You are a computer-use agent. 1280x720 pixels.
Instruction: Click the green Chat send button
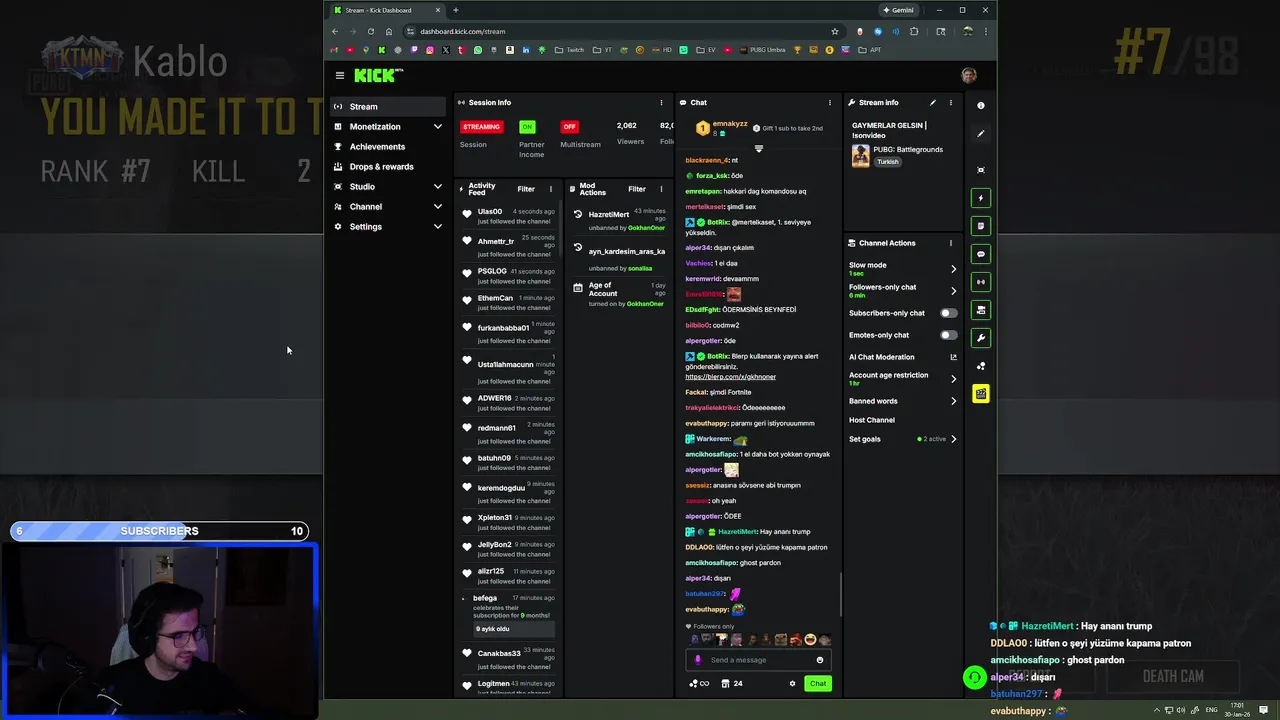click(x=818, y=684)
